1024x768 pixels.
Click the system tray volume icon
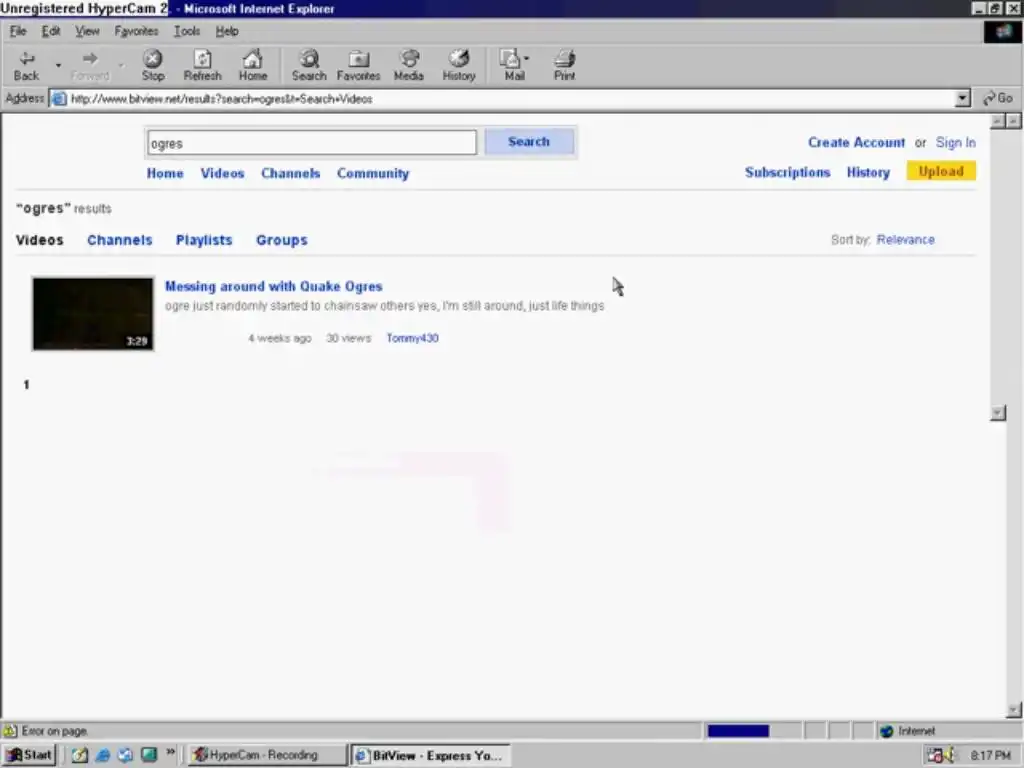pyautogui.click(x=949, y=756)
